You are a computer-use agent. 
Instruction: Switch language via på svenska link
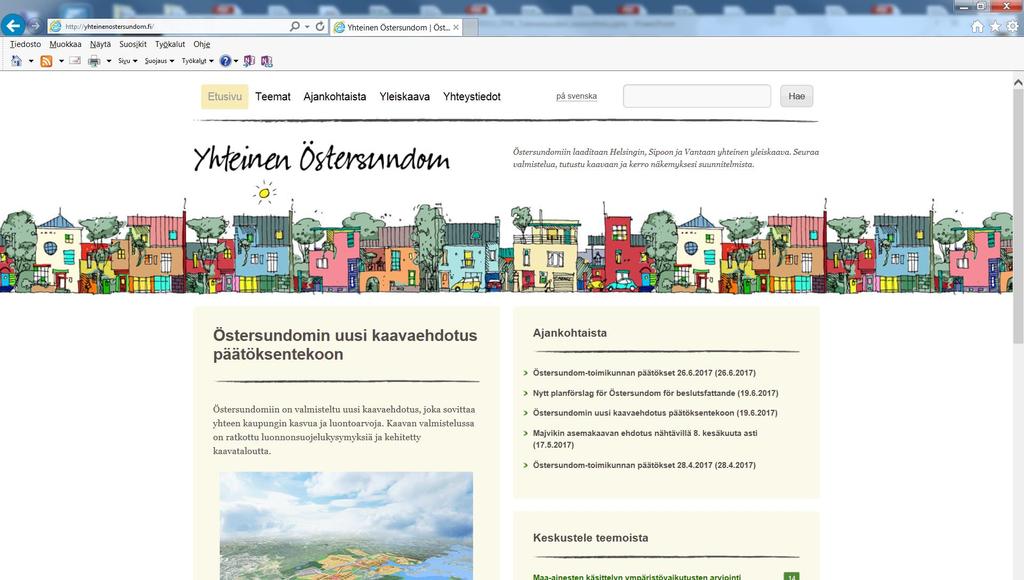click(576, 96)
